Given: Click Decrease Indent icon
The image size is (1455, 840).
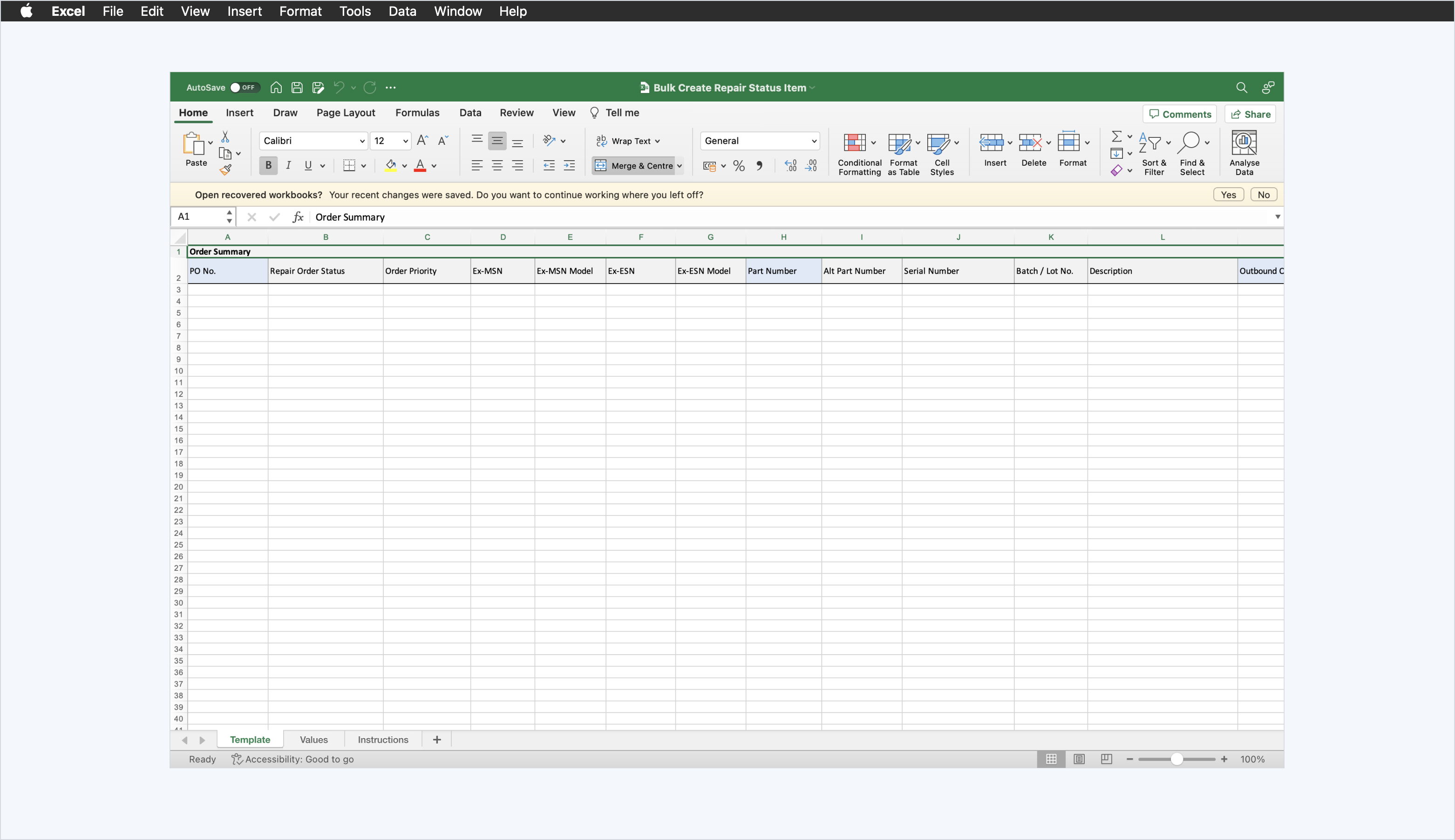Looking at the screenshot, I should [549, 166].
